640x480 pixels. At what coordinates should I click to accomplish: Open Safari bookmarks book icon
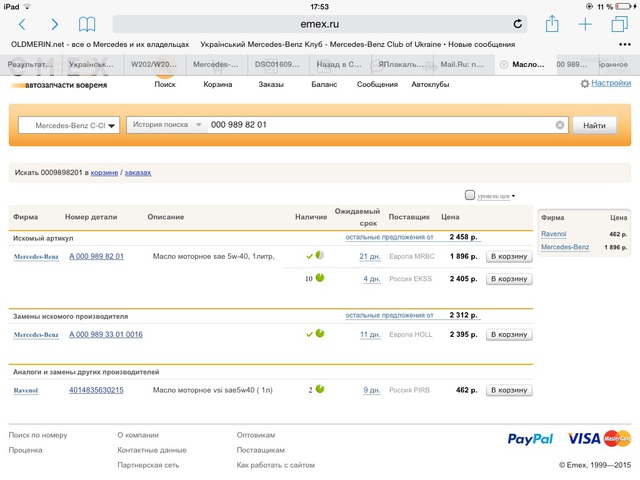tap(87, 24)
